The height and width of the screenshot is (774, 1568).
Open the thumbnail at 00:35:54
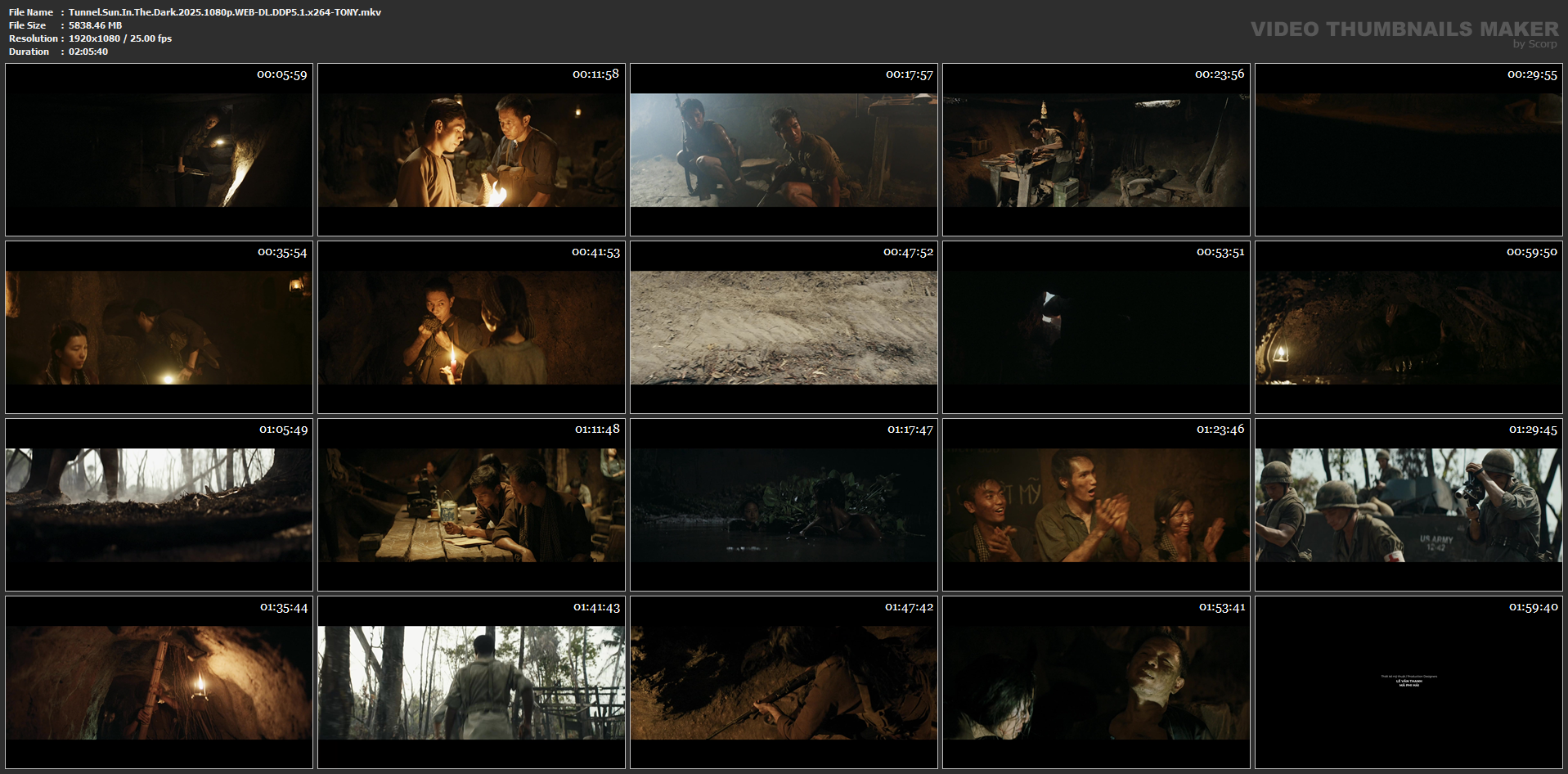tap(159, 327)
